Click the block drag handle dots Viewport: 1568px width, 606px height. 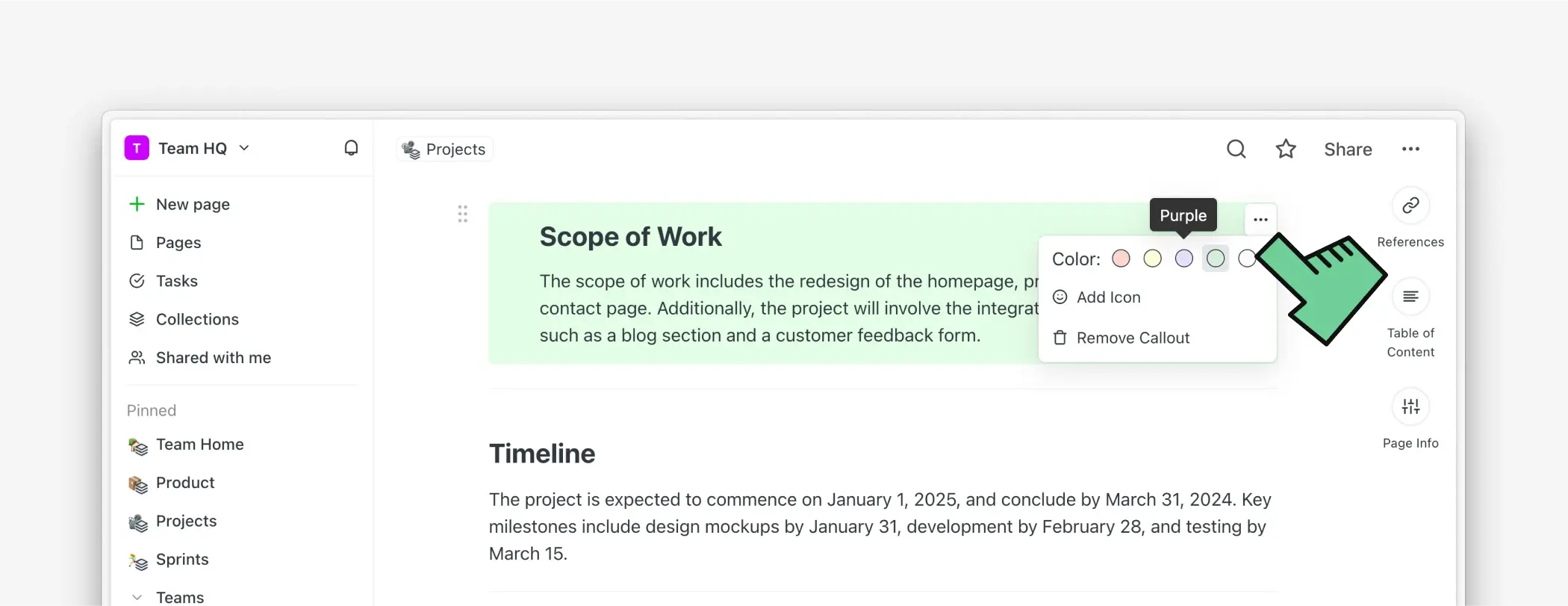pyautogui.click(x=463, y=214)
